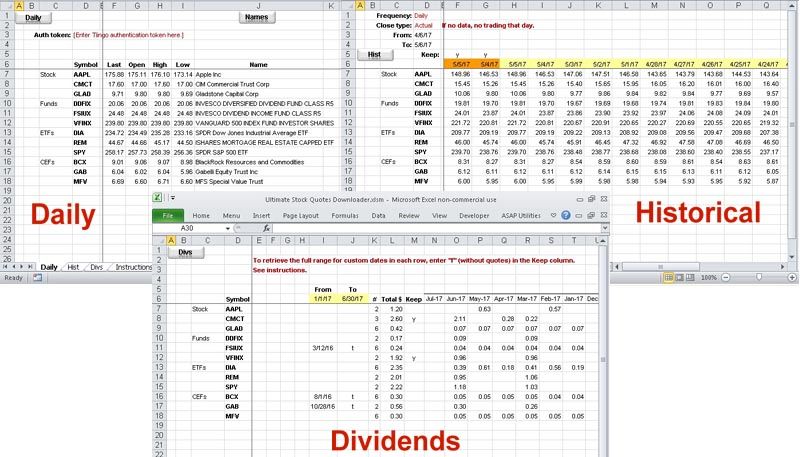This screenshot has height=457, width=800.
Task: Select the Instructions sheet tab
Action: [133, 267]
